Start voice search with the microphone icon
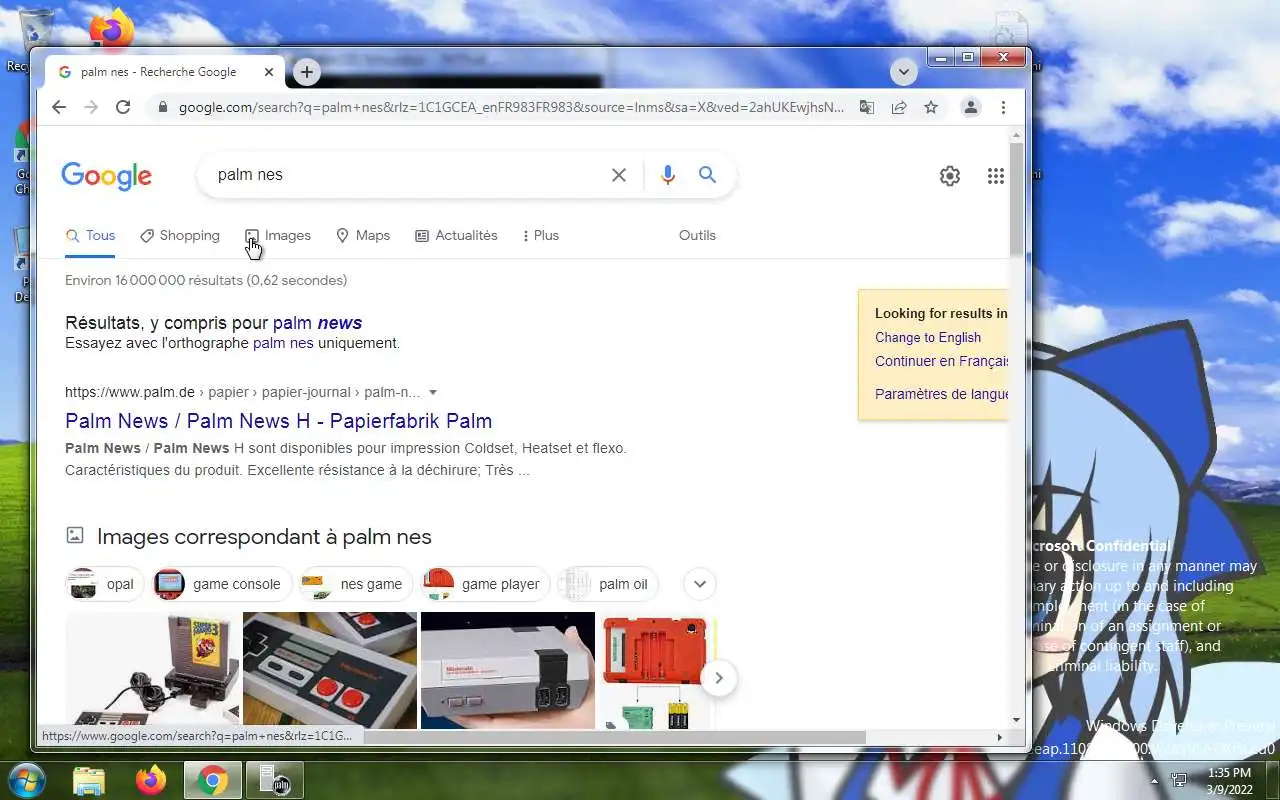This screenshot has width=1280, height=800. (x=668, y=175)
